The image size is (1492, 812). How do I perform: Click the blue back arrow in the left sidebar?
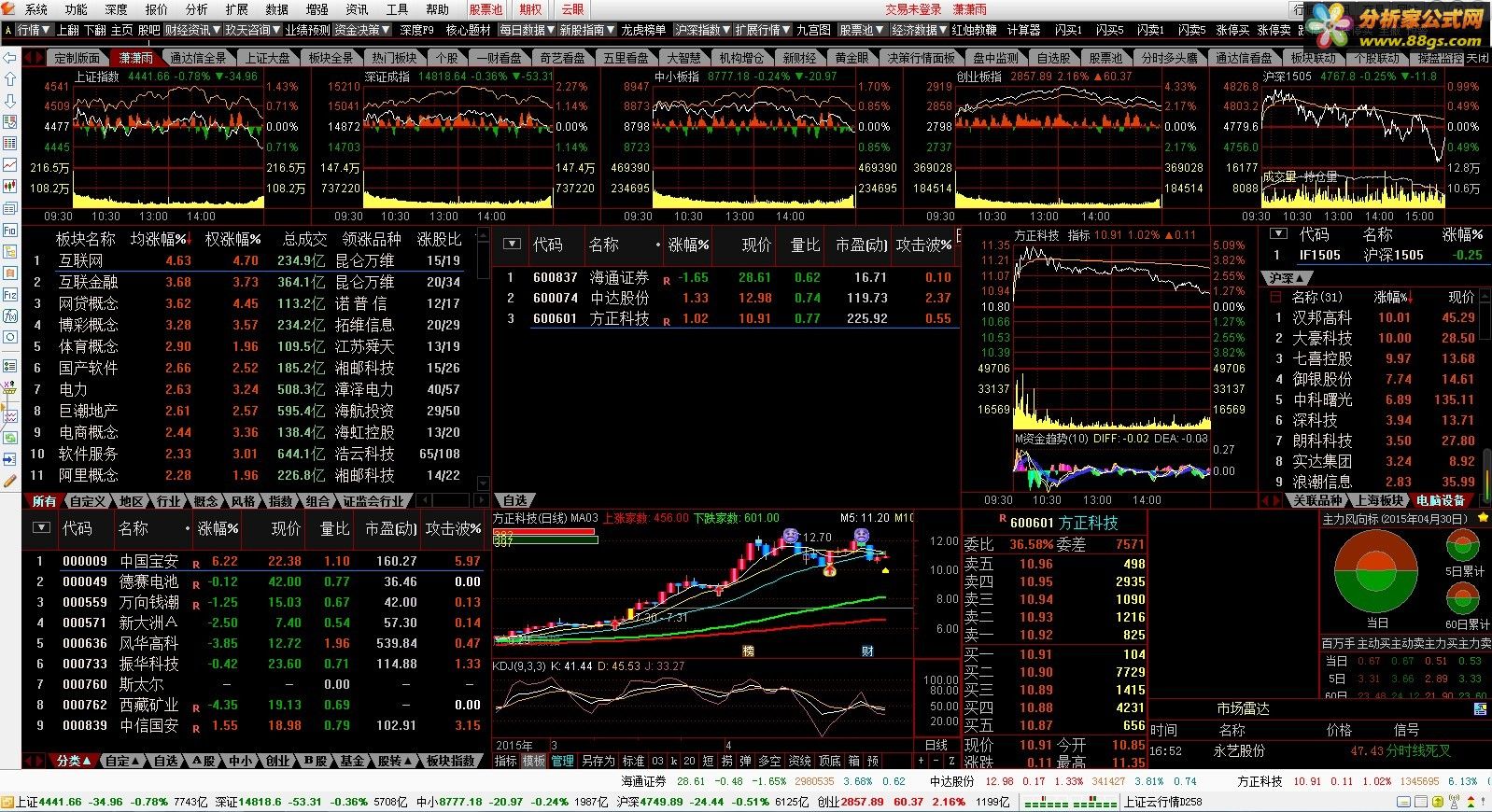(x=10, y=58)
